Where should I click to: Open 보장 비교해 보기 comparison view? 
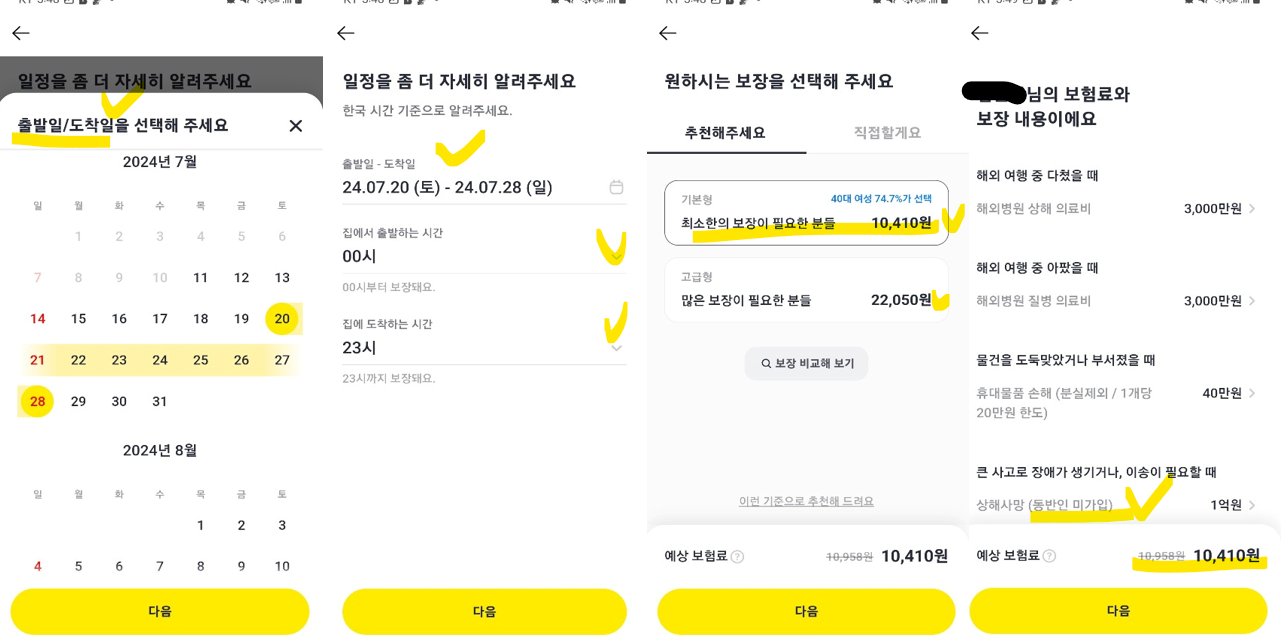(806, 363)
